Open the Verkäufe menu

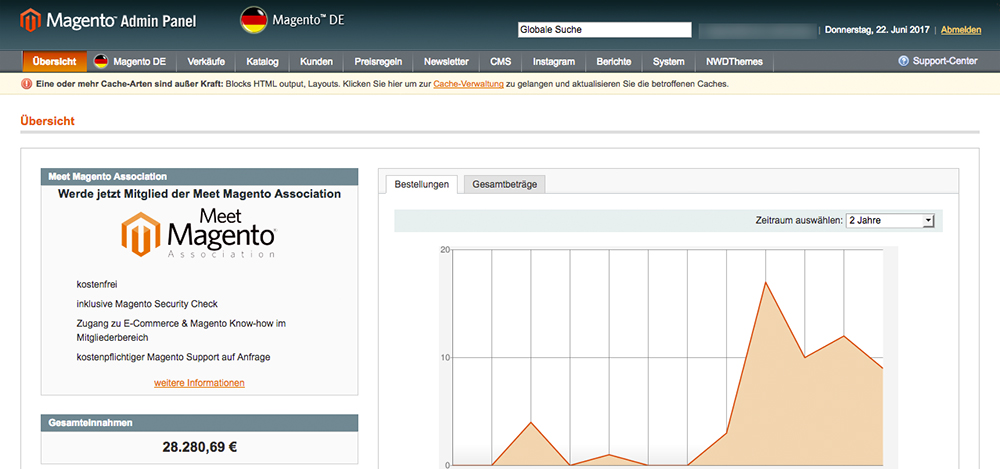206,62
